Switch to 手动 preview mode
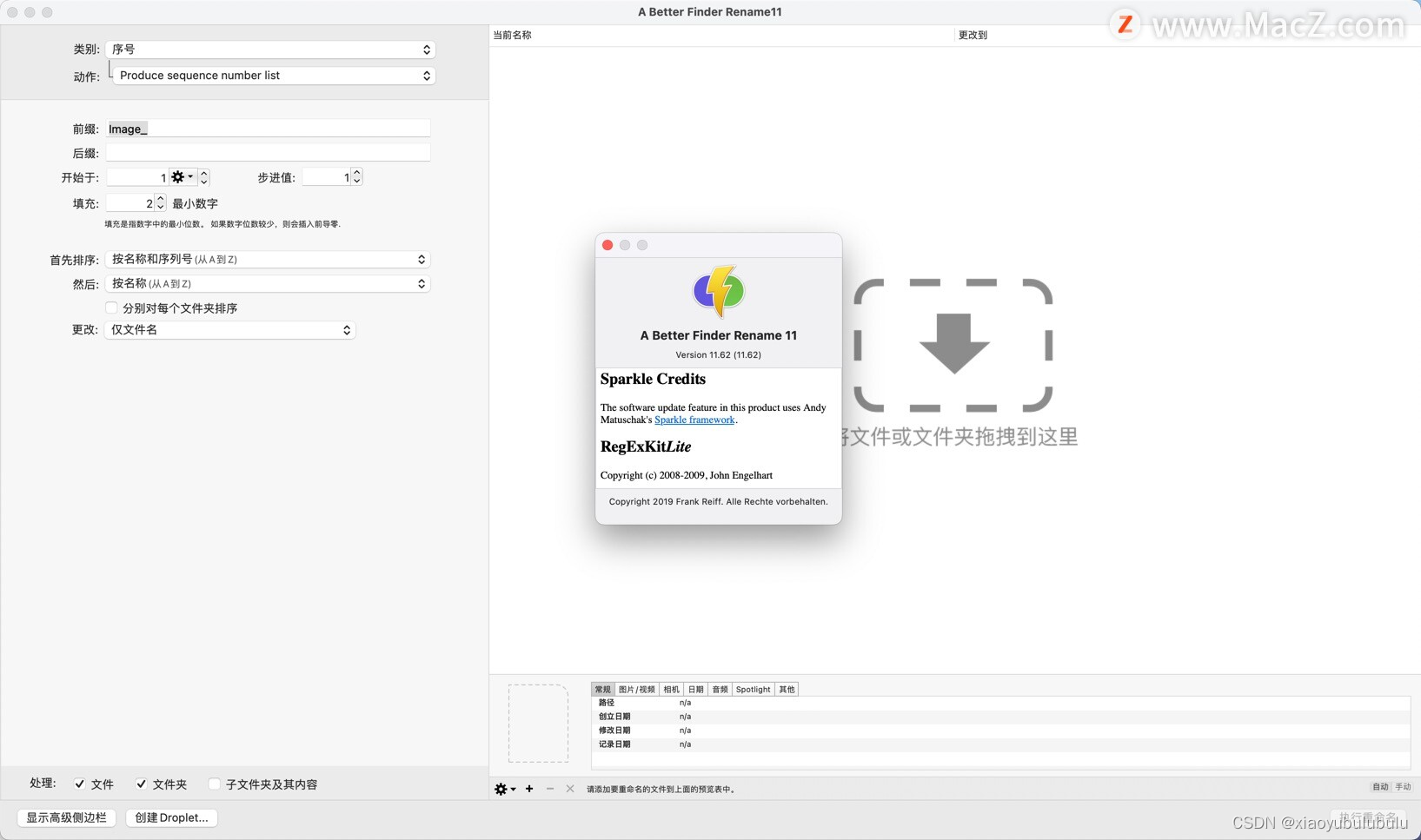1421x840 pixels. pos(1403,787)
